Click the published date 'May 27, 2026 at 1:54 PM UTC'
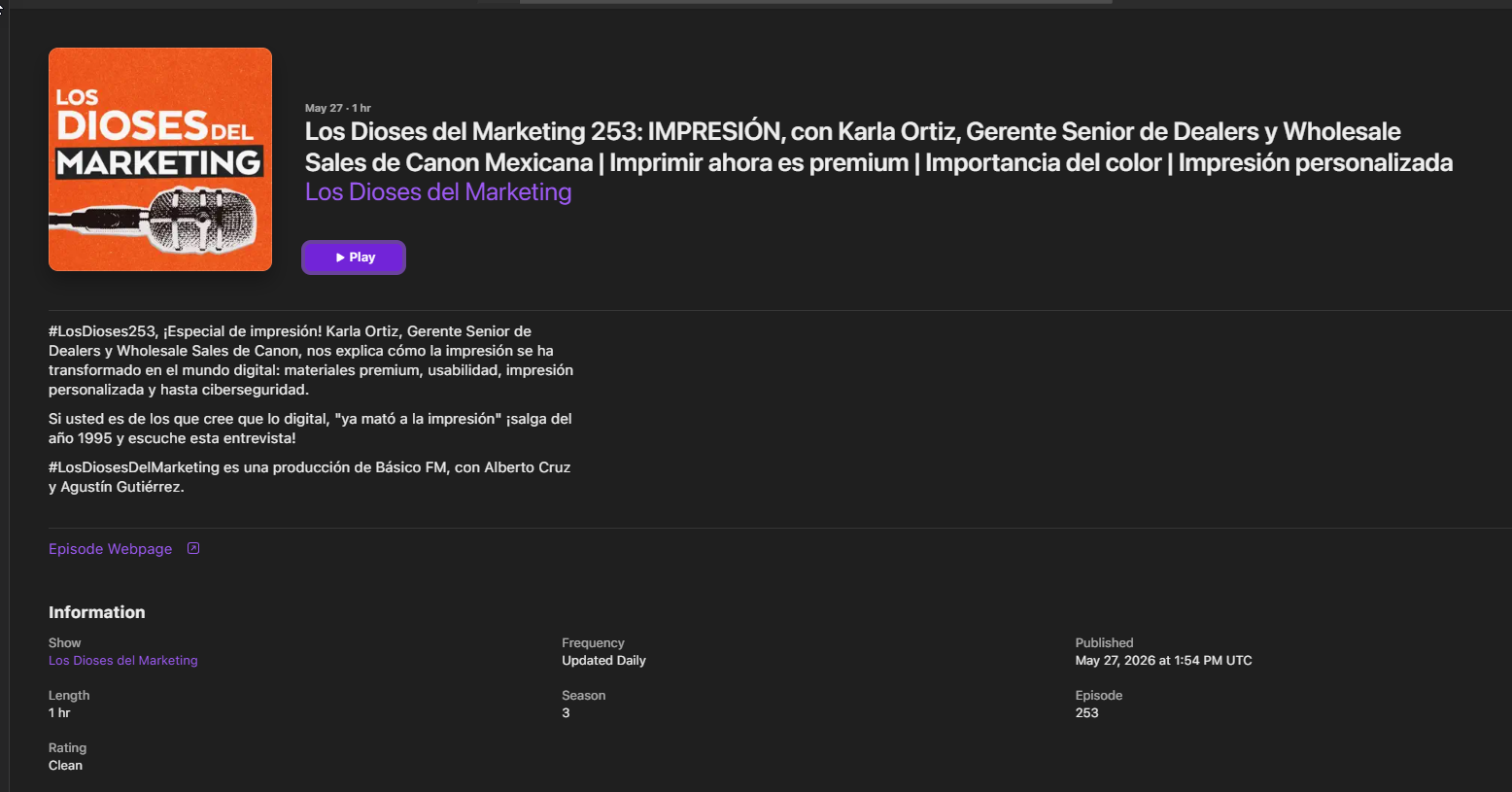 (x=1163, y=661)
